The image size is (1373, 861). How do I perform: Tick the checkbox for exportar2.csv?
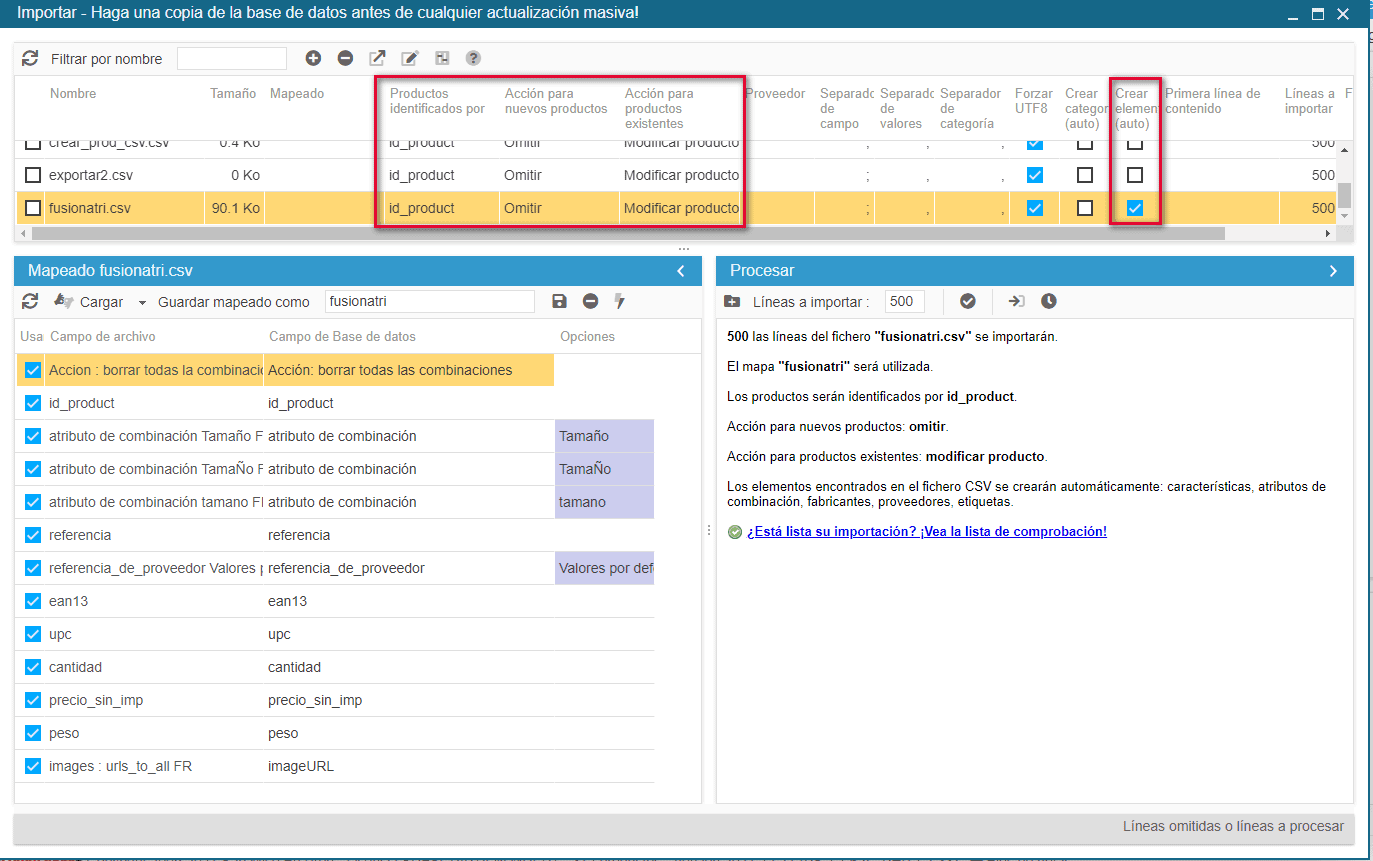(x=33, y=175)
